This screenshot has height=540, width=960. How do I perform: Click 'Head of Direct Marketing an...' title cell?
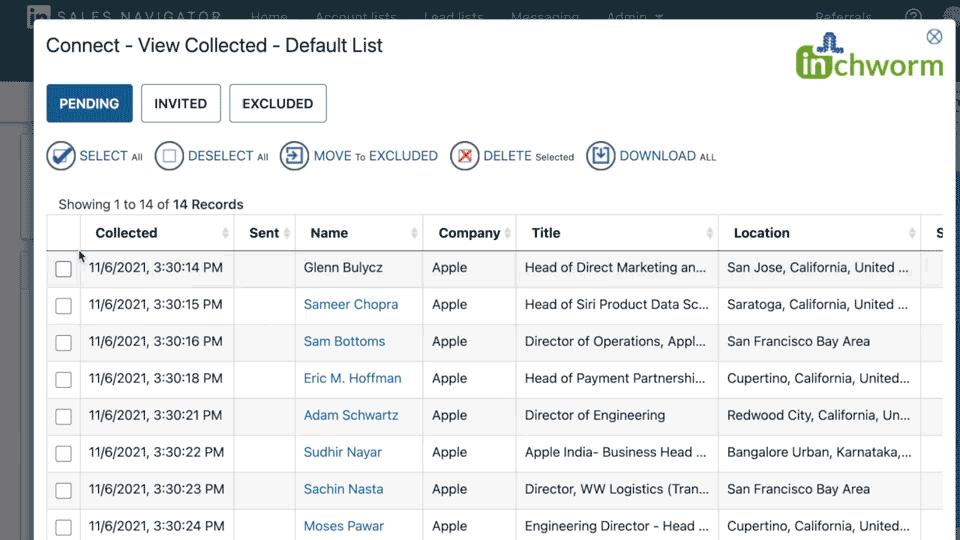[615, 268]
